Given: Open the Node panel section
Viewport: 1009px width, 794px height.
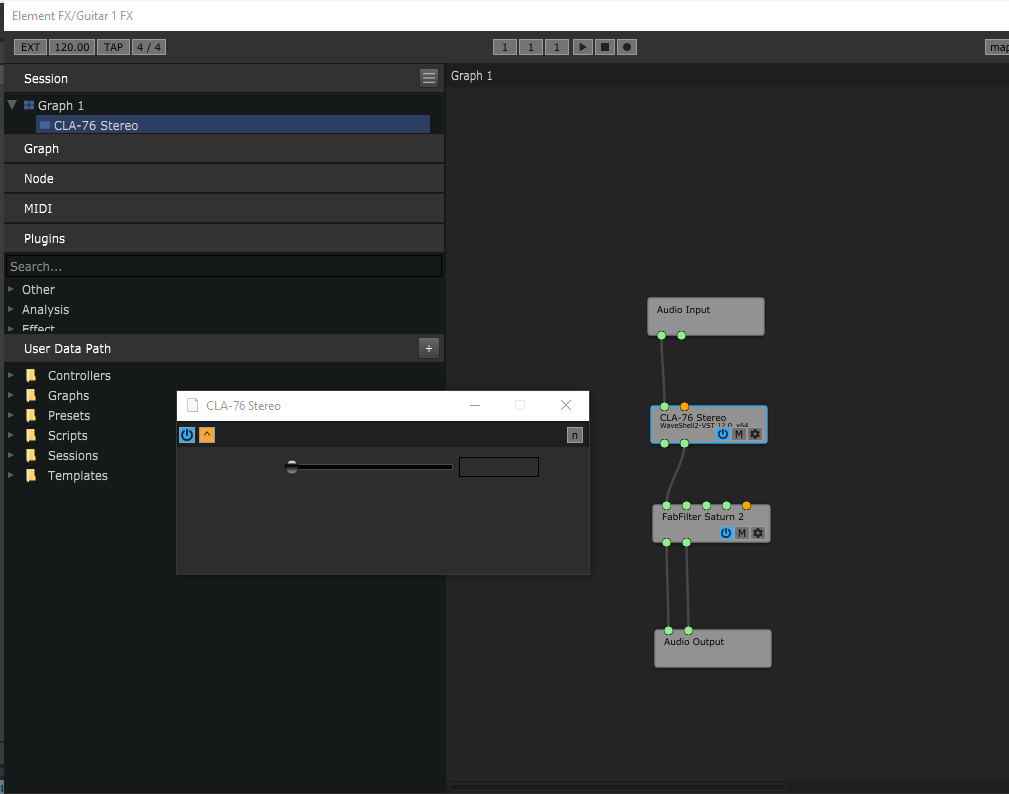Looking at the screenshot, I should click(38, 178).
